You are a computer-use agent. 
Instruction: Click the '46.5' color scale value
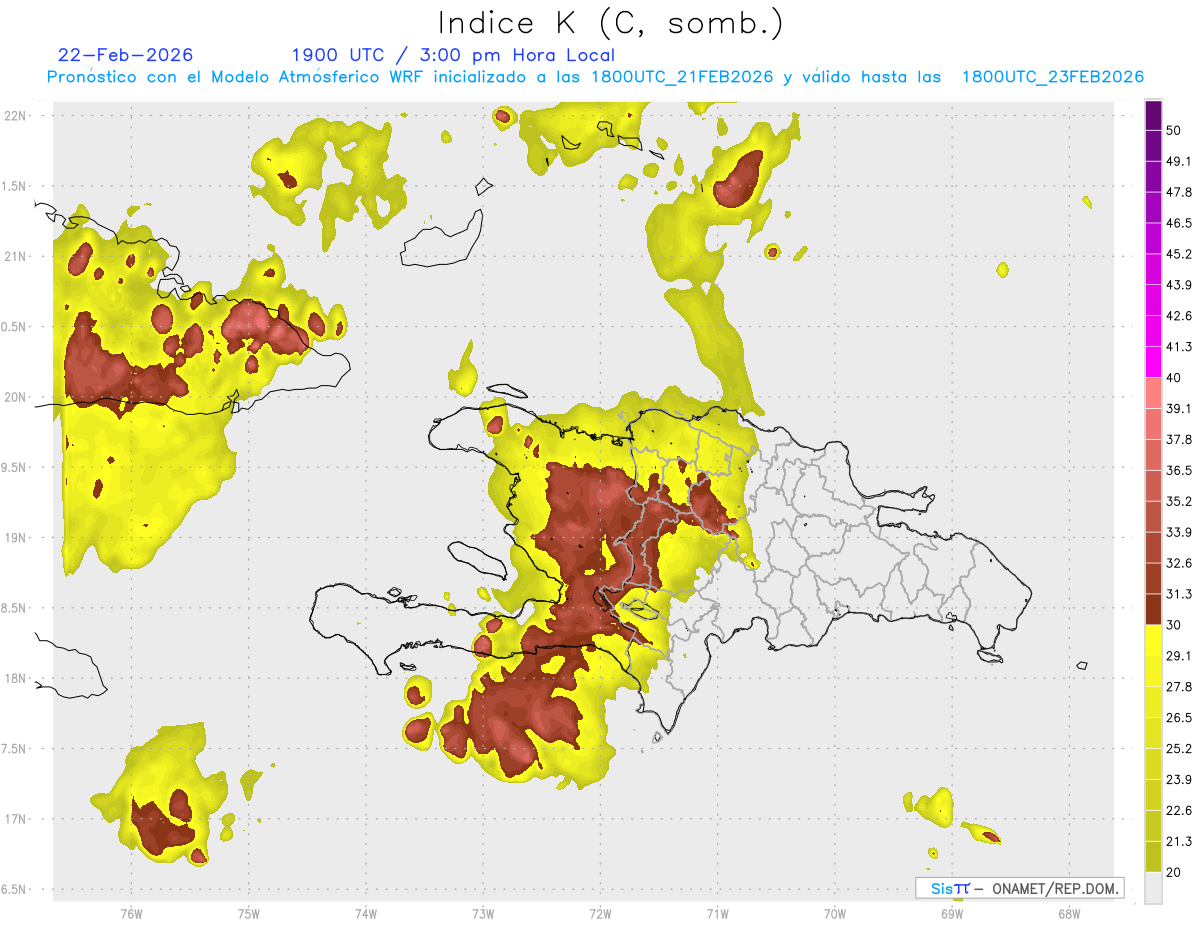[x=1179, y=223]
